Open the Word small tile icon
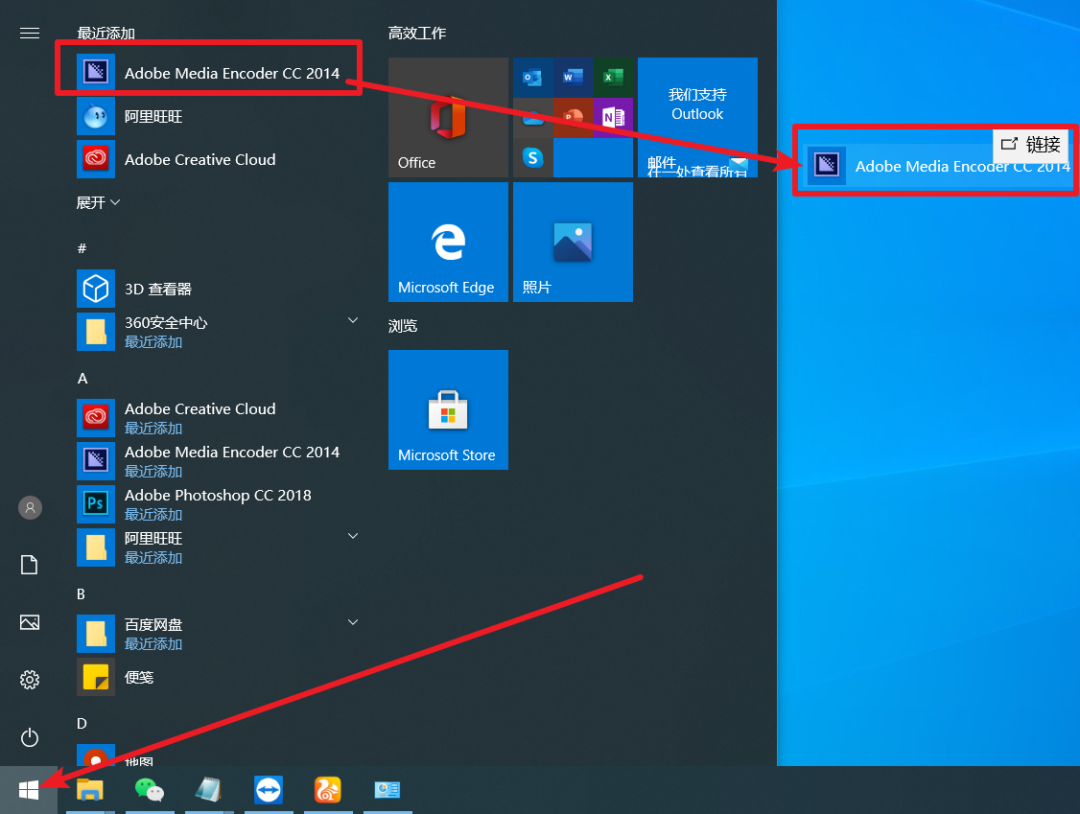The width and height of the screenshot is (1080, 814). point(572,77)
